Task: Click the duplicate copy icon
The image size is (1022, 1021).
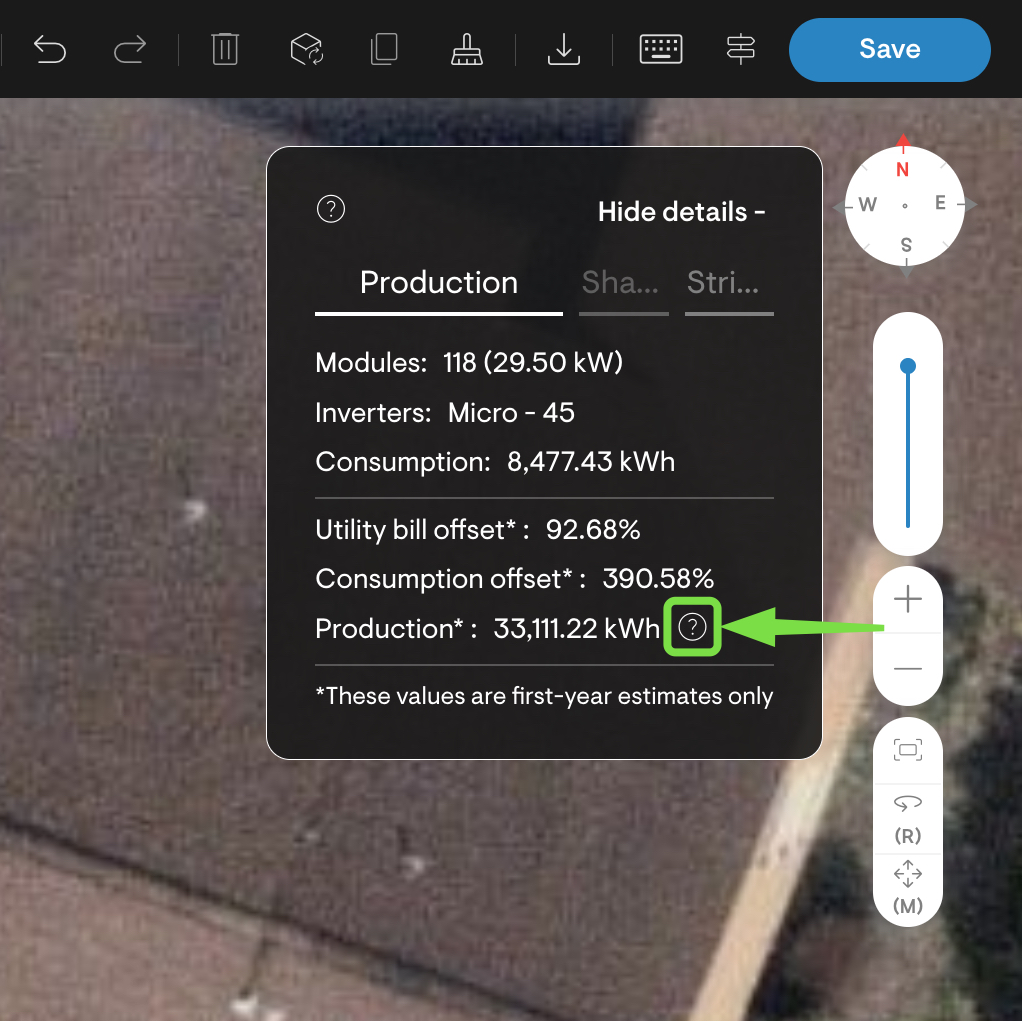Action: (x=384, y=49)
